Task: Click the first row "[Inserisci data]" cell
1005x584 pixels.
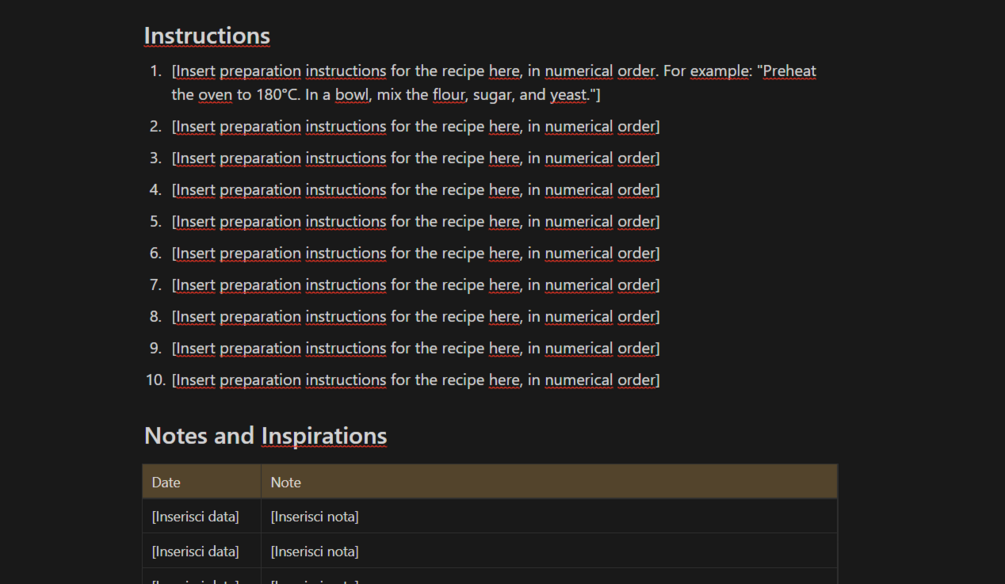Action: tap(195, 517)
